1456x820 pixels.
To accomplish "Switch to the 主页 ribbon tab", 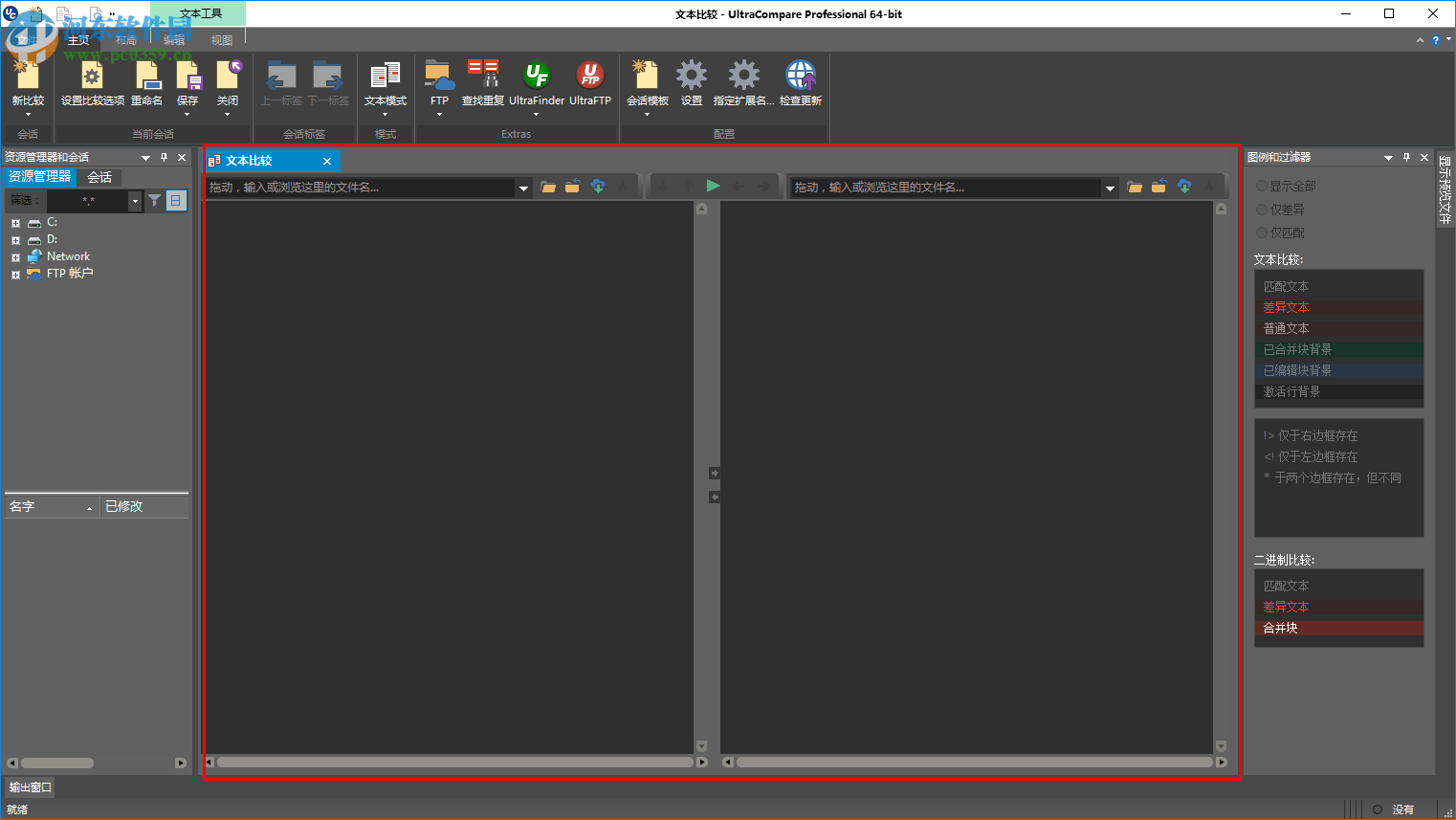I will click(x=78, y=40).
